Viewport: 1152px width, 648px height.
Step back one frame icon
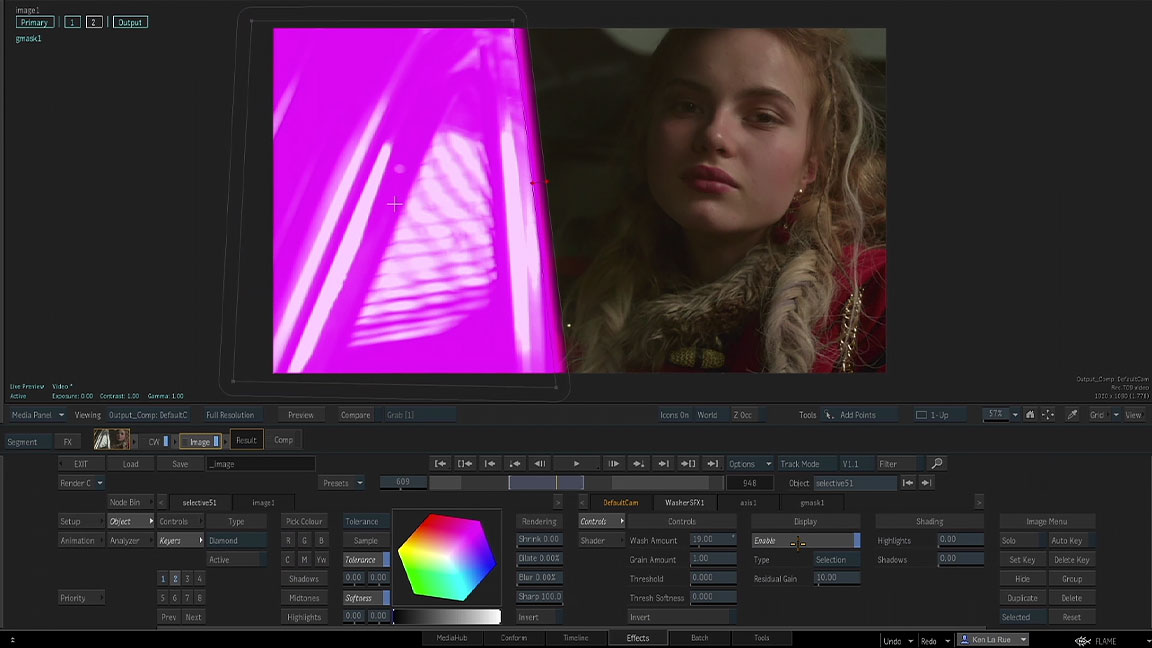539,464
